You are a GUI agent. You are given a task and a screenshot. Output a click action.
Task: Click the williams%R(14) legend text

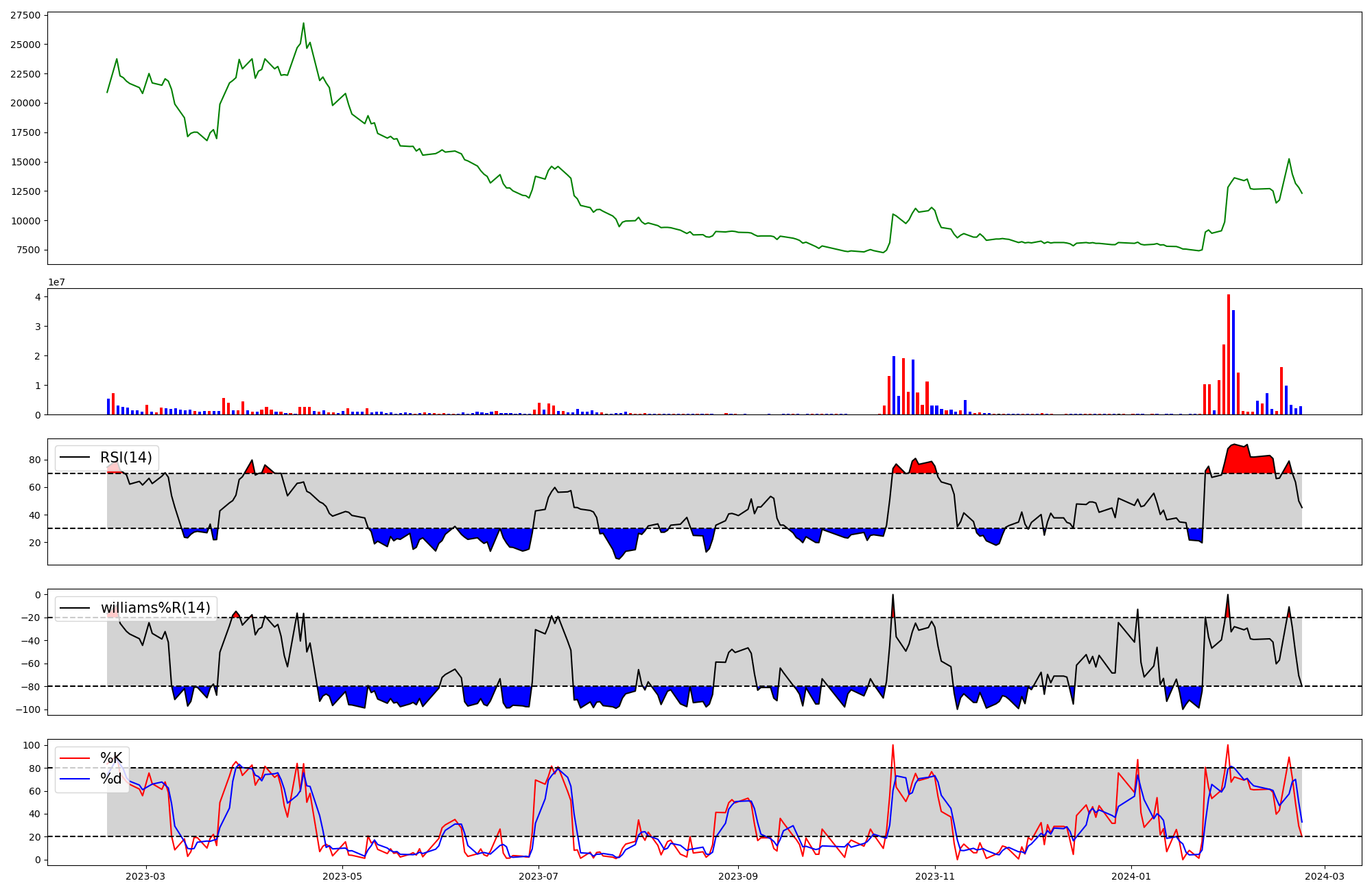(155, 608)
